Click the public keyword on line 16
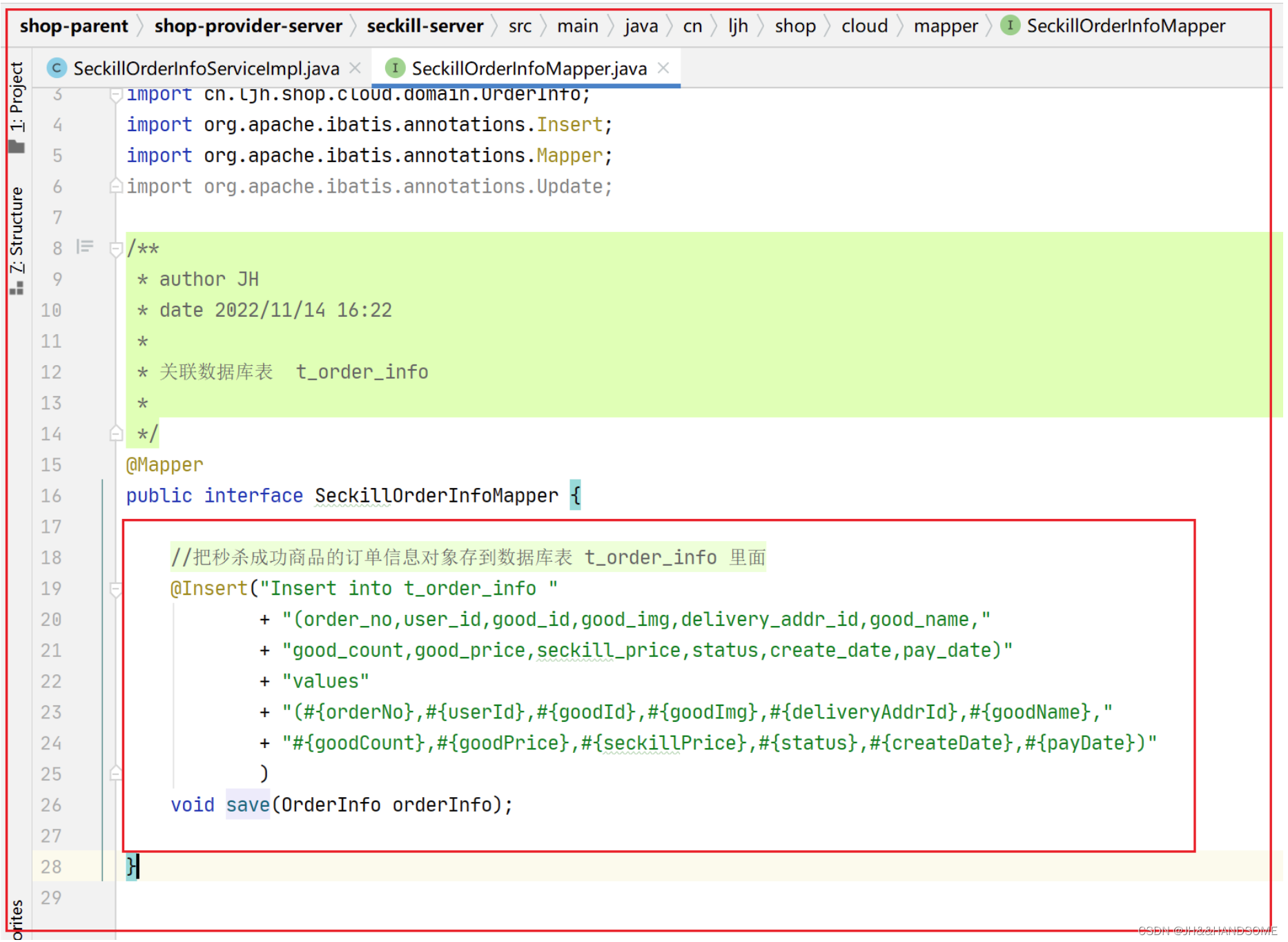The height and width of the screenshot is (942, 1288). pyautogui.click(x=159, y=495)
